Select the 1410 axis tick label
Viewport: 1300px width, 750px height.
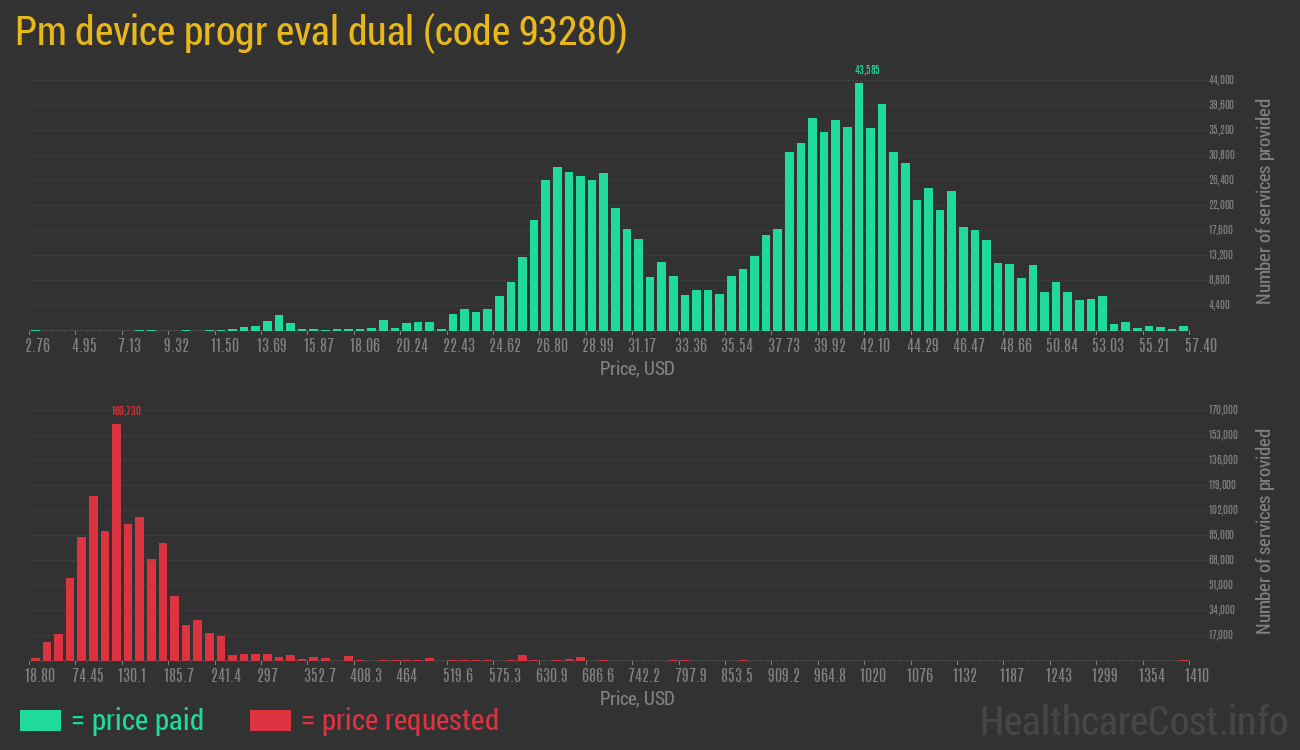[1197, 675]
